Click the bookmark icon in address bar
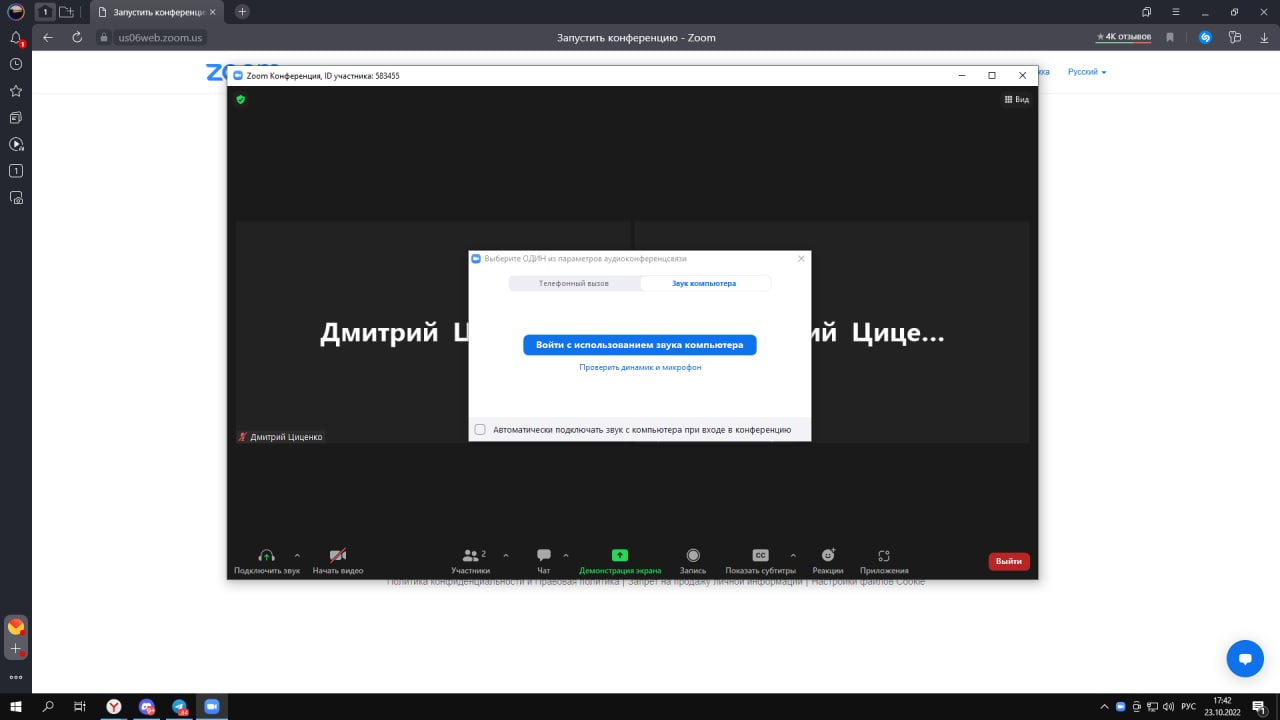 1170,37
